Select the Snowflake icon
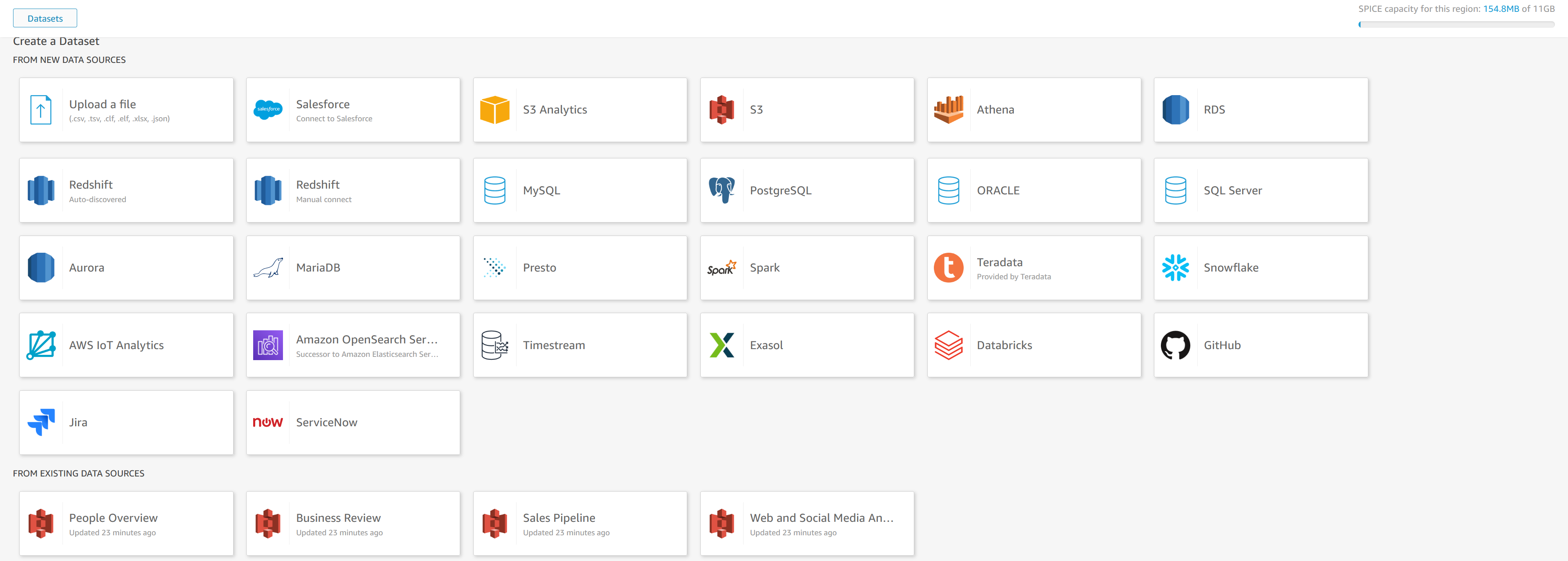 [1176, 268]
